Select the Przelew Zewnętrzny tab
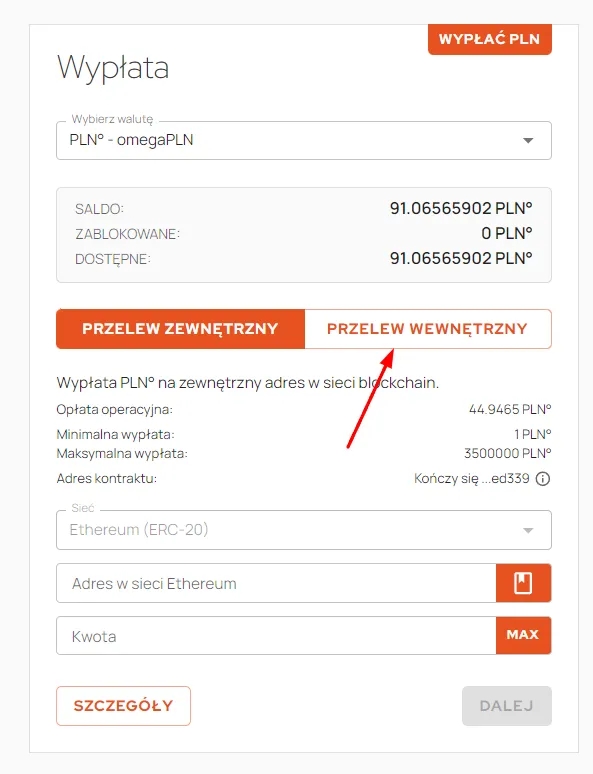Screen dimensions: 593x774 (180, 329)
